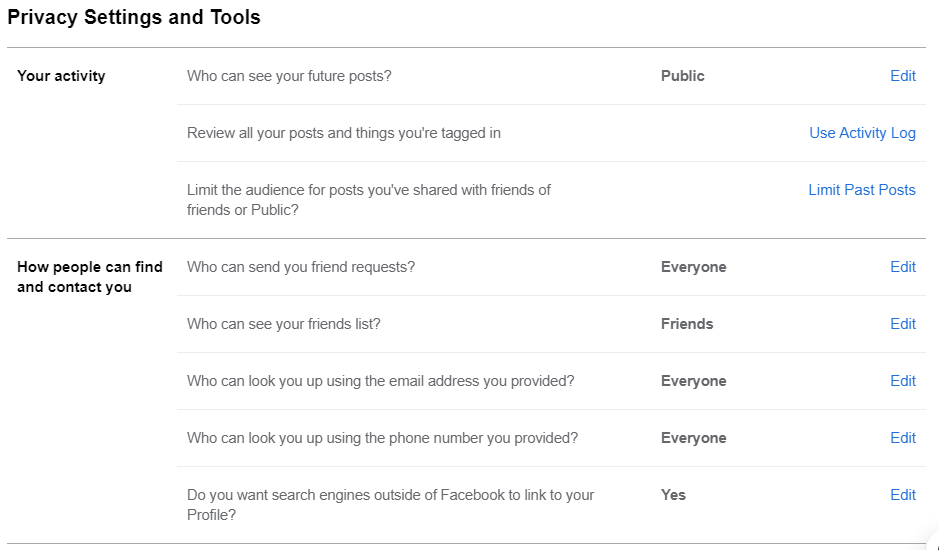Open the Use Activity Log link

point(862,133)
